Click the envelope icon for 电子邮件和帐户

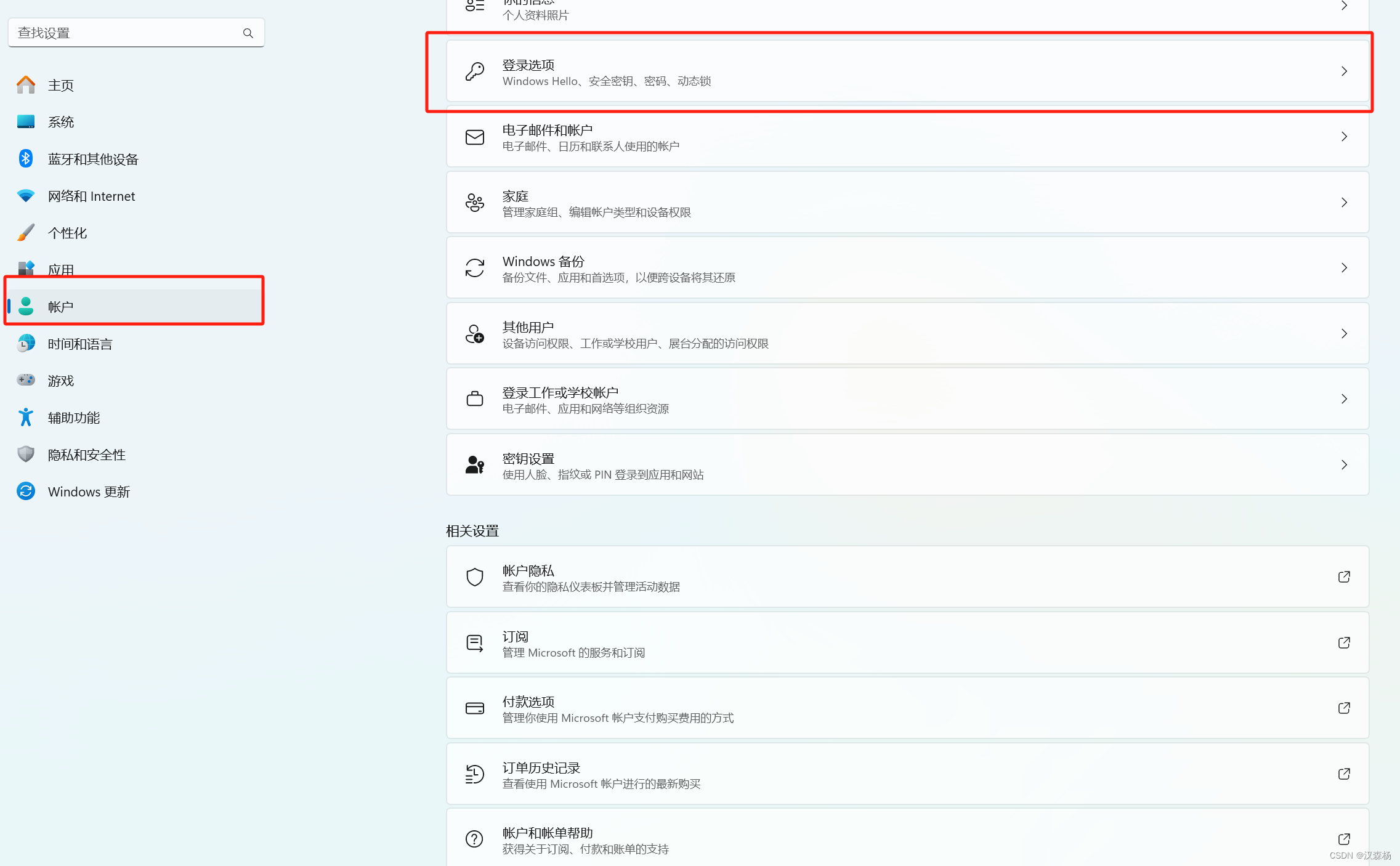coord(474,137)
